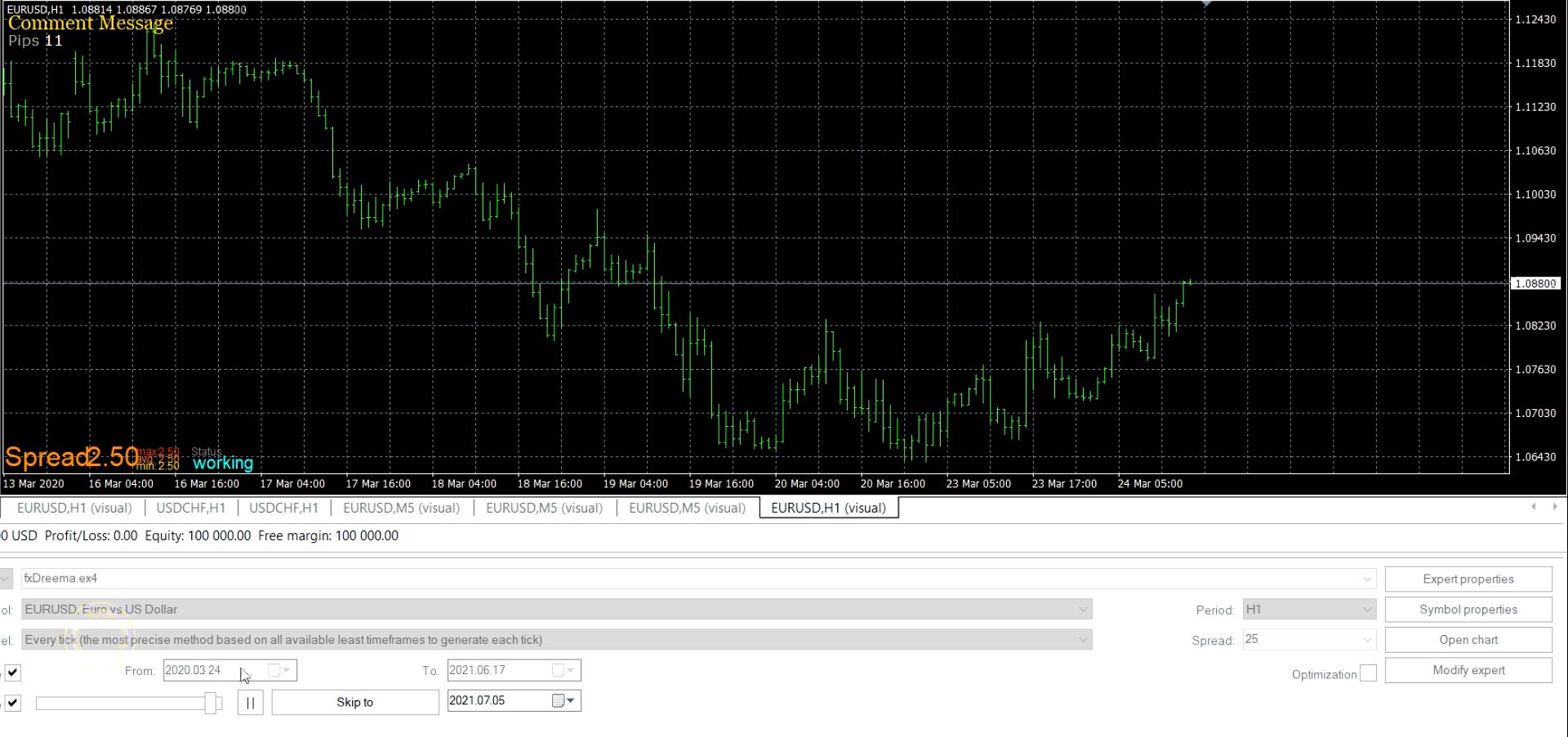Expand the Period H1 dropdown
1568x737 pixels.
click(x=1367, y=609)
